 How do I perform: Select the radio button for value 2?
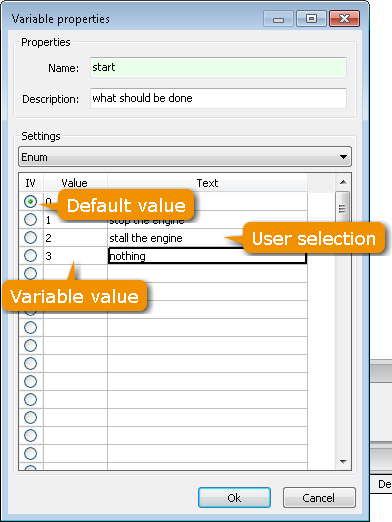(x=30, y=237)
